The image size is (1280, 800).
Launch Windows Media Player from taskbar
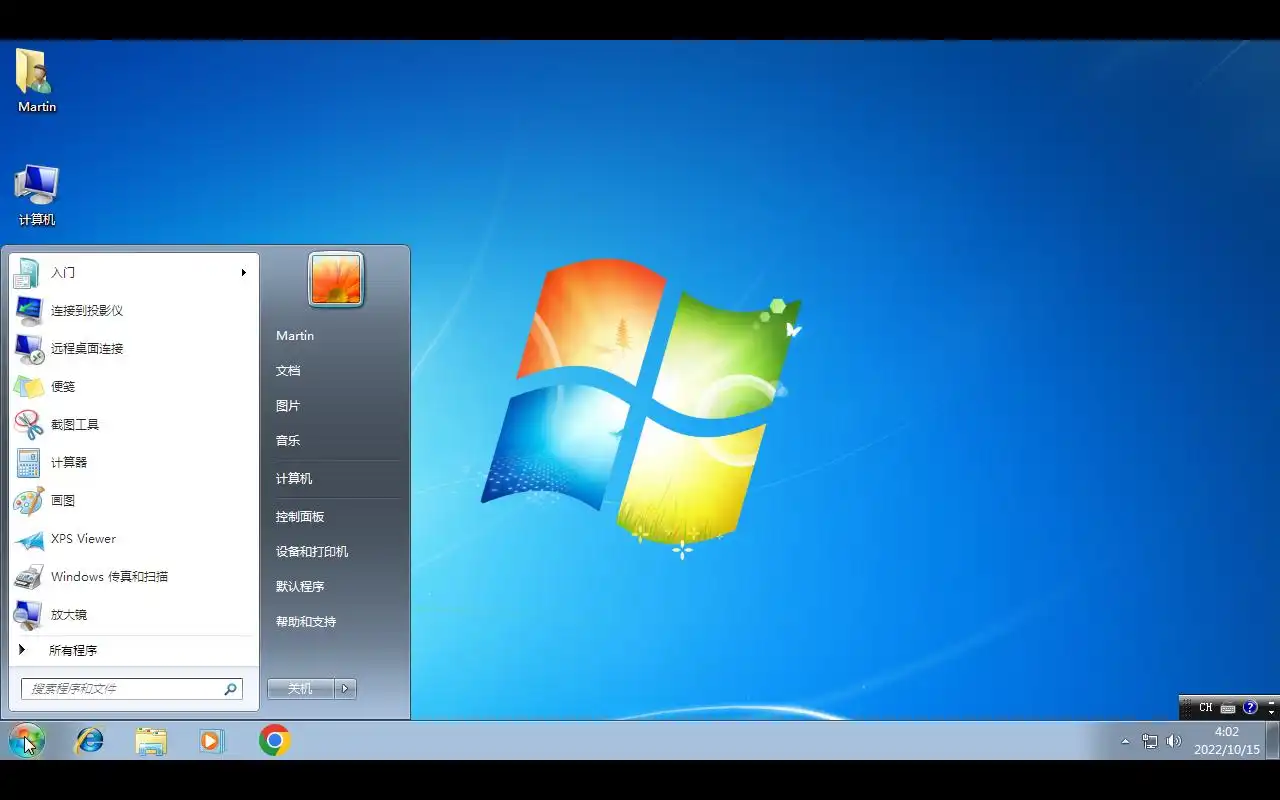212,741
